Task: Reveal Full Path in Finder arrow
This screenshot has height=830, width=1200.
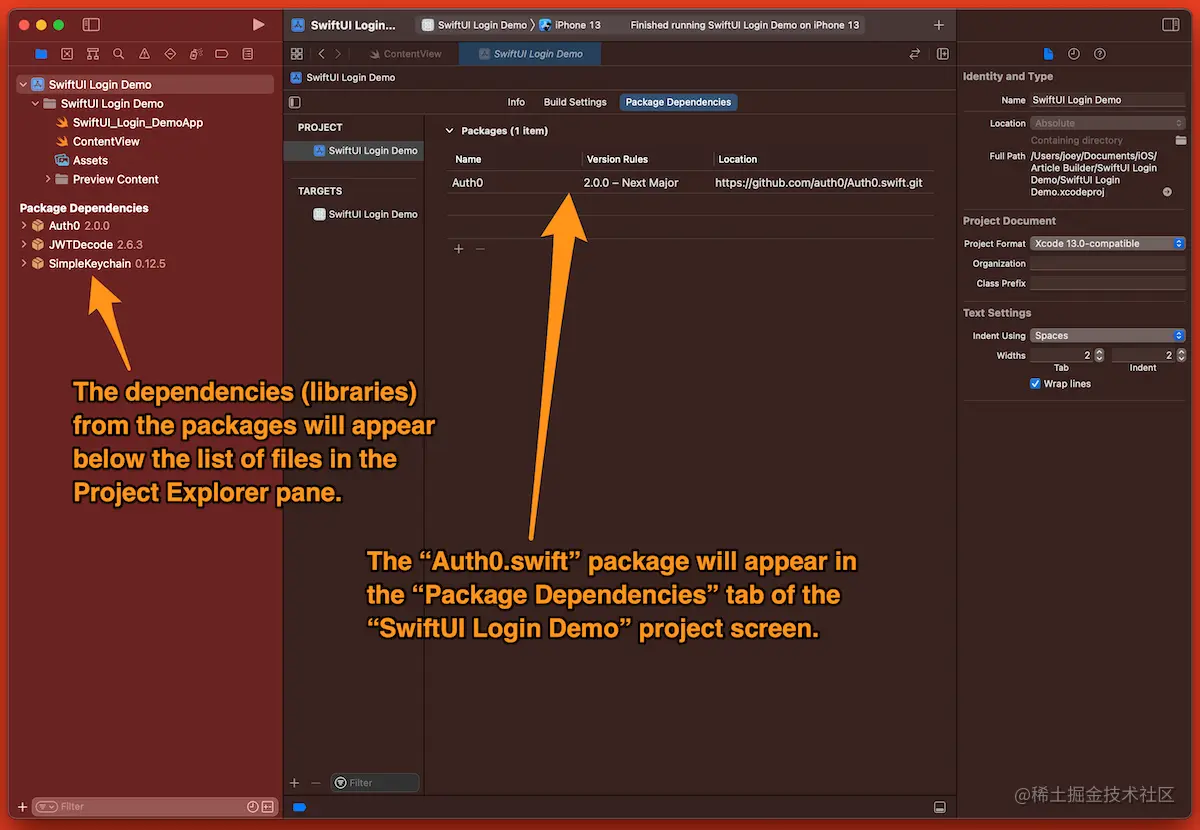Action: pos(1167,192)
